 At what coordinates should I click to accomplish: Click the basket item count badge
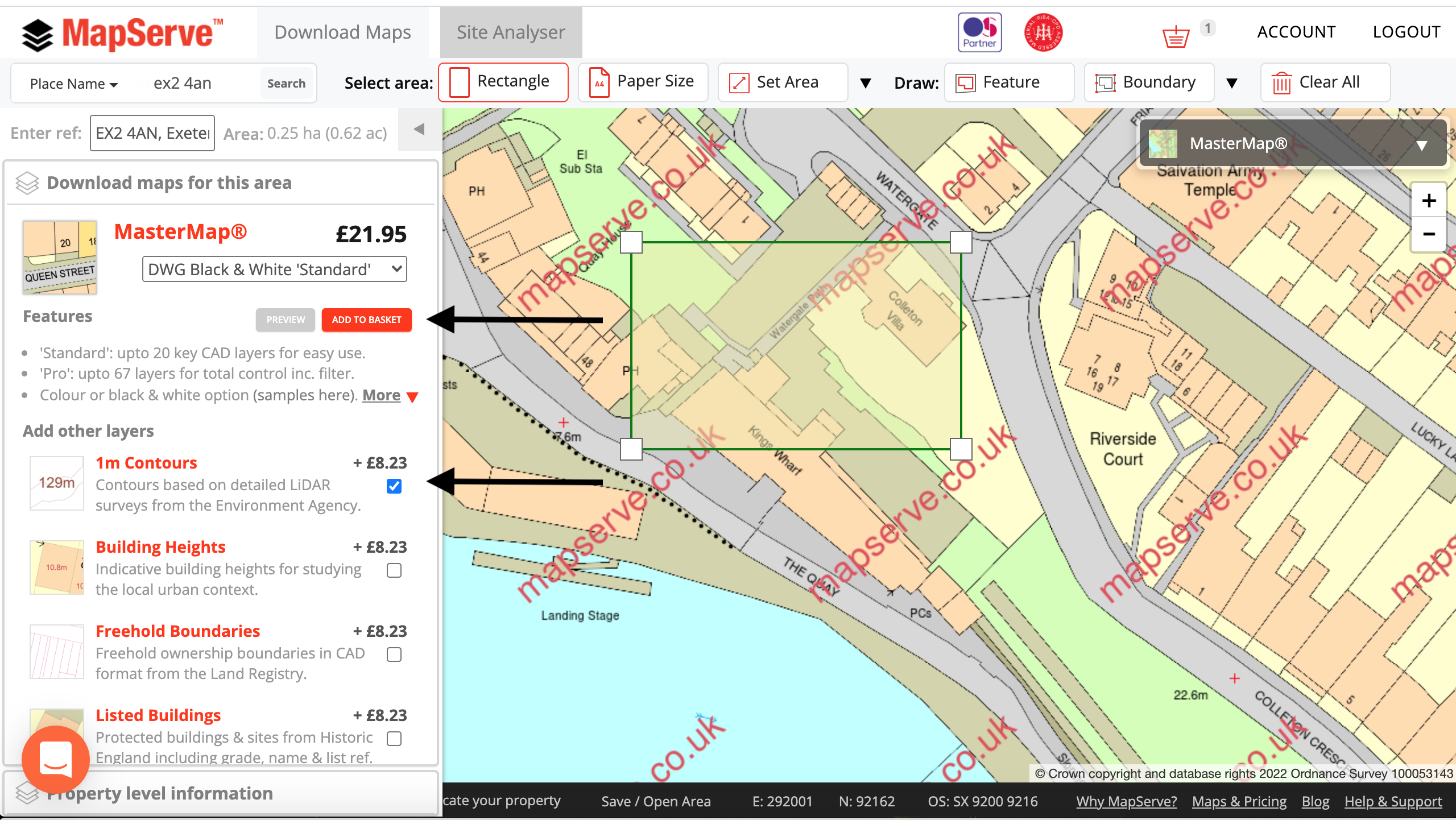point(1207,28)
